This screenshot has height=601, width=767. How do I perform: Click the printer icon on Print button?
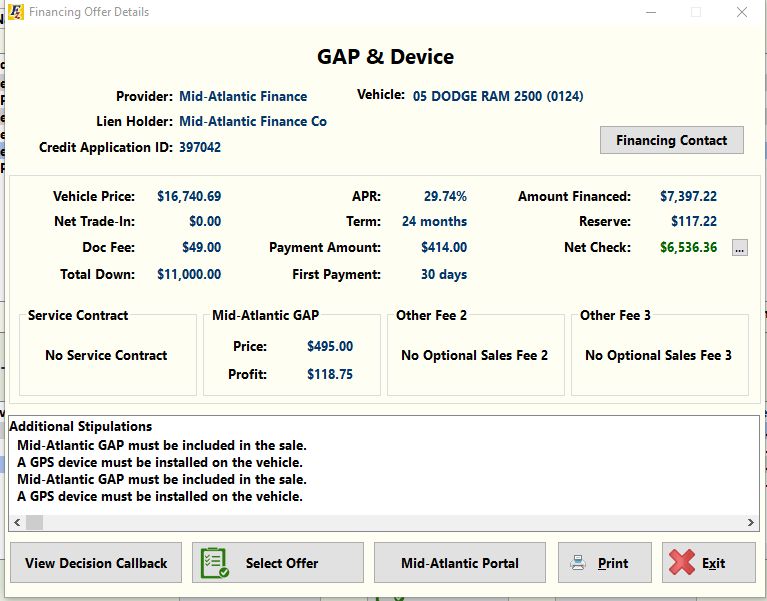point(578,563)
